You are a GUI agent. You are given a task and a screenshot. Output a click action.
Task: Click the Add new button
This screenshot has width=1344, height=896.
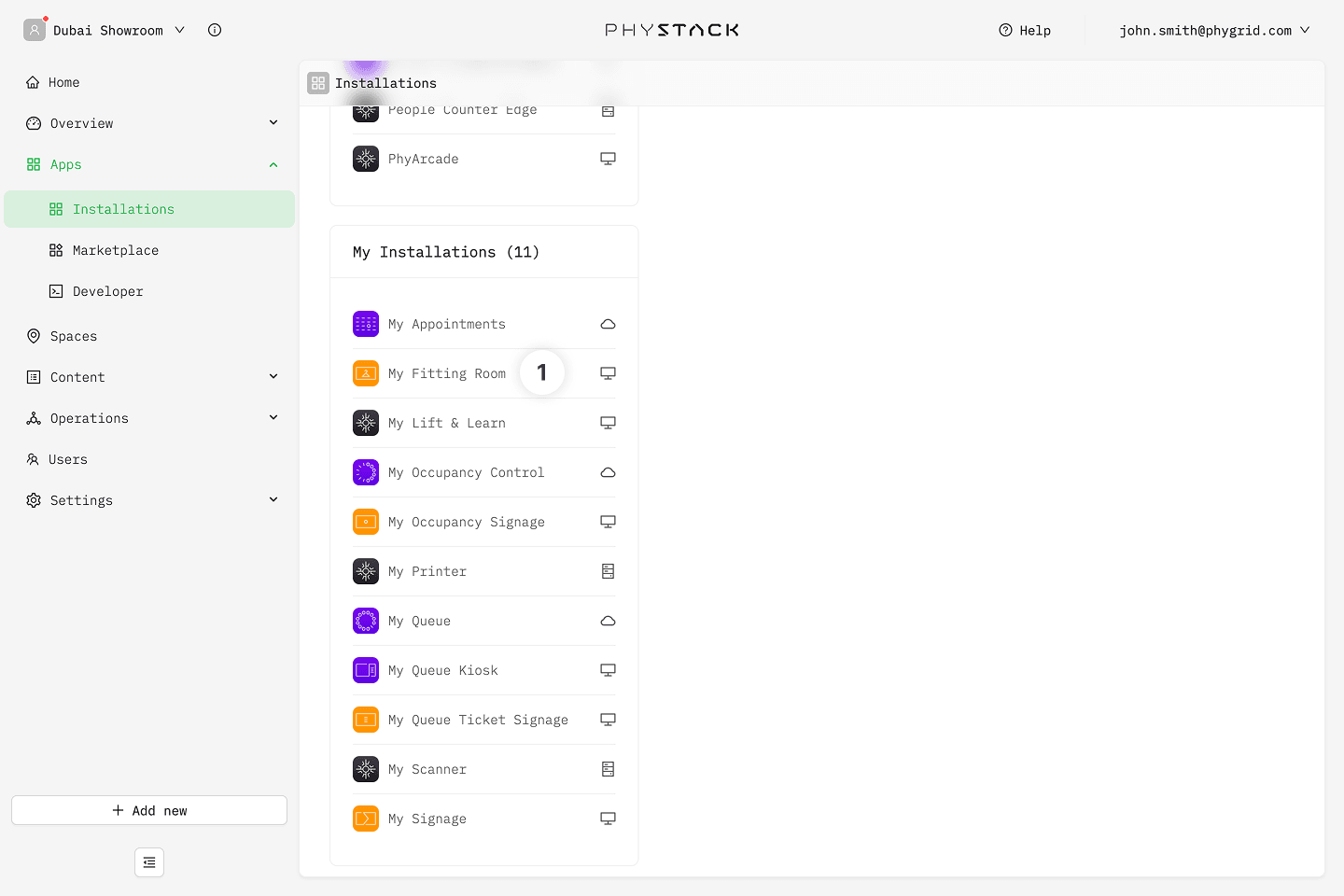149,810
